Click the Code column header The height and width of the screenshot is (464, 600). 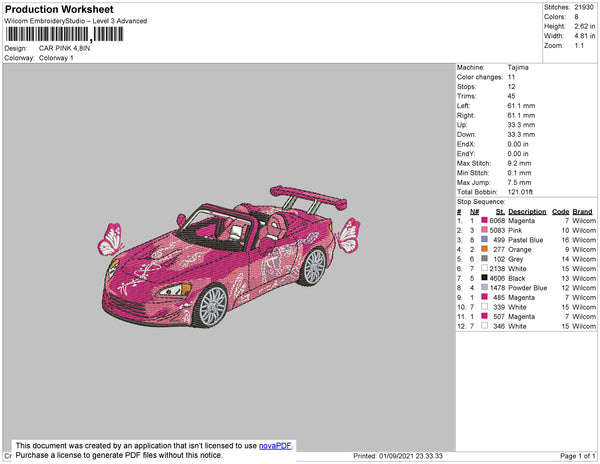point(560,211)
